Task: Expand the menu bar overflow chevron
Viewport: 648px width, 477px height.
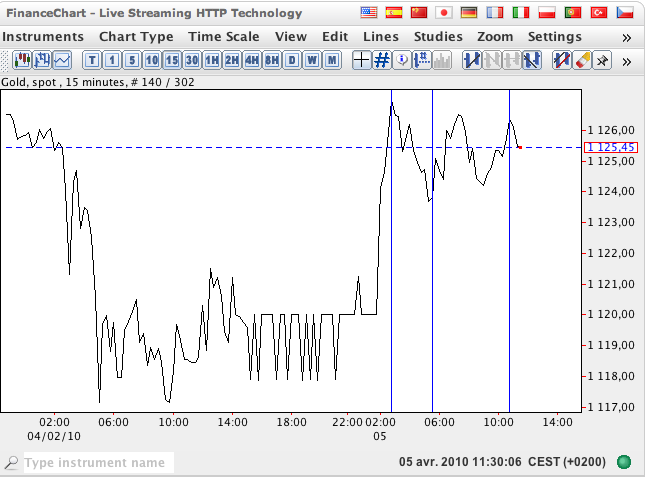Action: pyautogui.click(x=627, y=37)
